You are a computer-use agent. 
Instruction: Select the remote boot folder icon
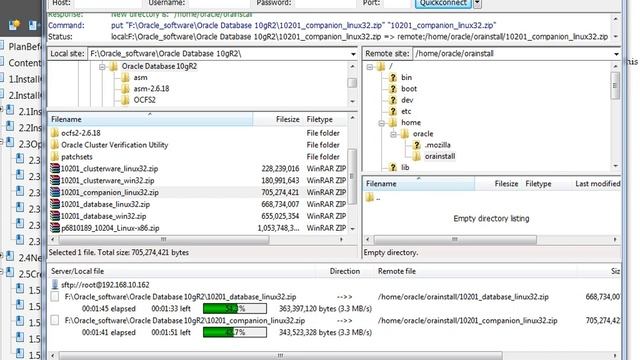tap(393, 89)
